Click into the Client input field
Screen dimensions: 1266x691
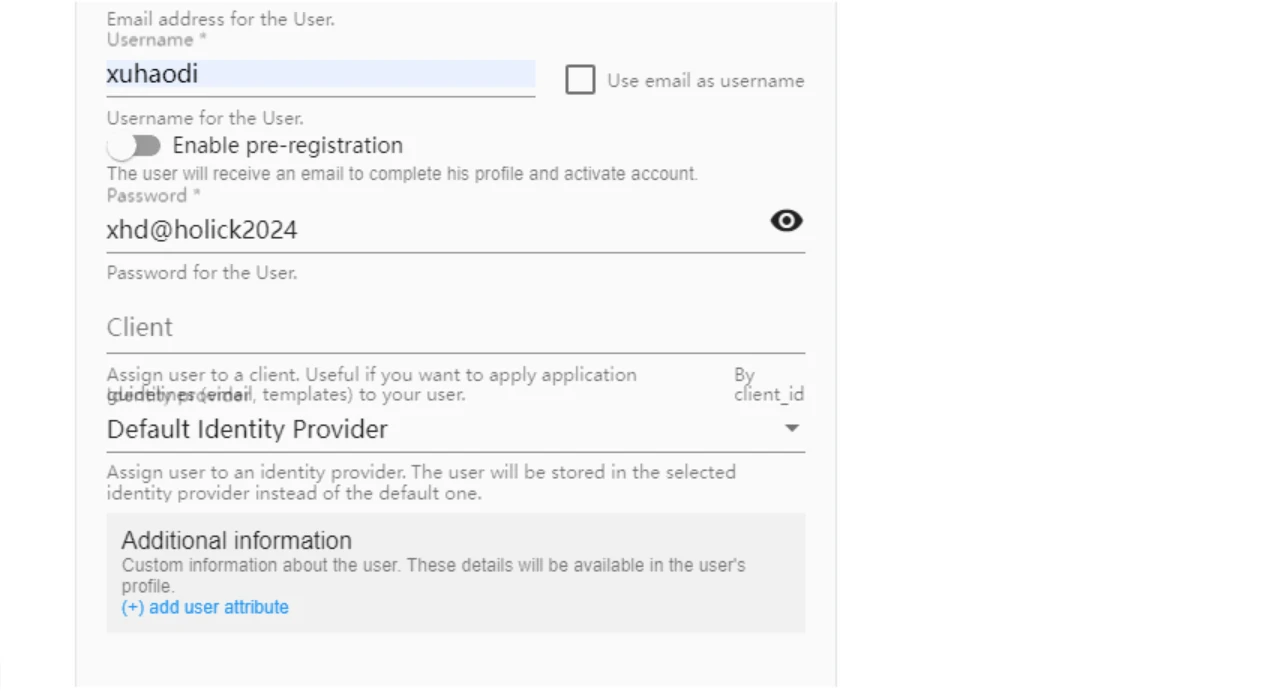(x=455, y=328)
